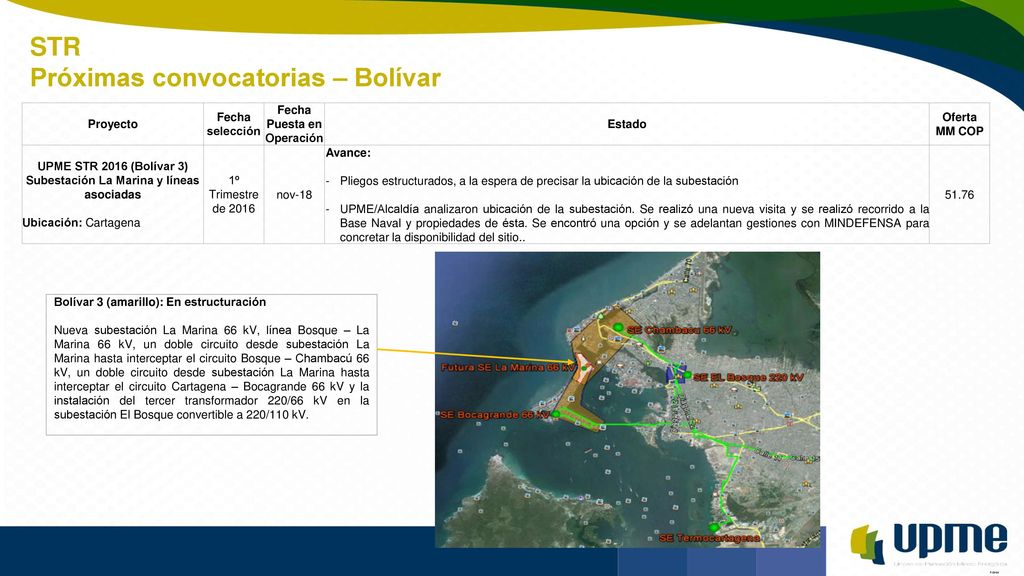1024x576 pixels.
Task: Select the Fecha Puesta en Operación header
Action: tap(294, 124)
